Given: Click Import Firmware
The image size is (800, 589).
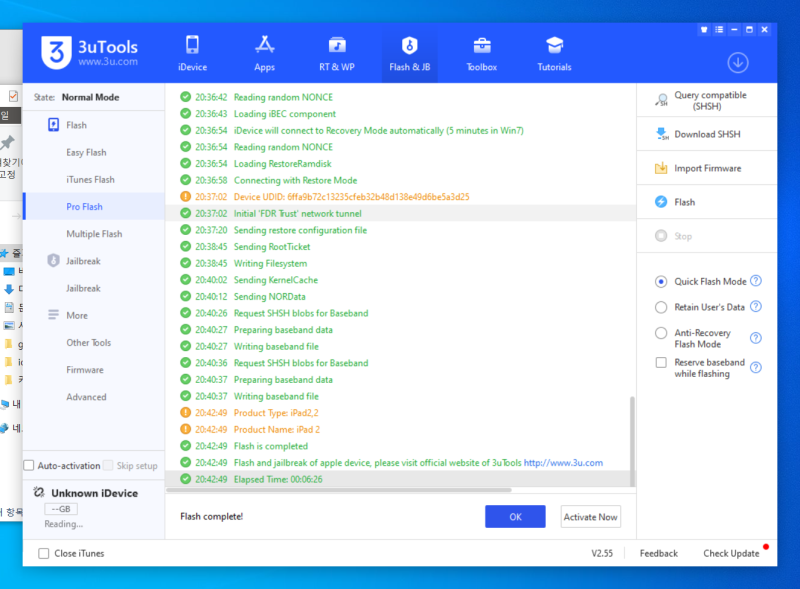Looking at the screenshot, I should (x=707, y=168).
